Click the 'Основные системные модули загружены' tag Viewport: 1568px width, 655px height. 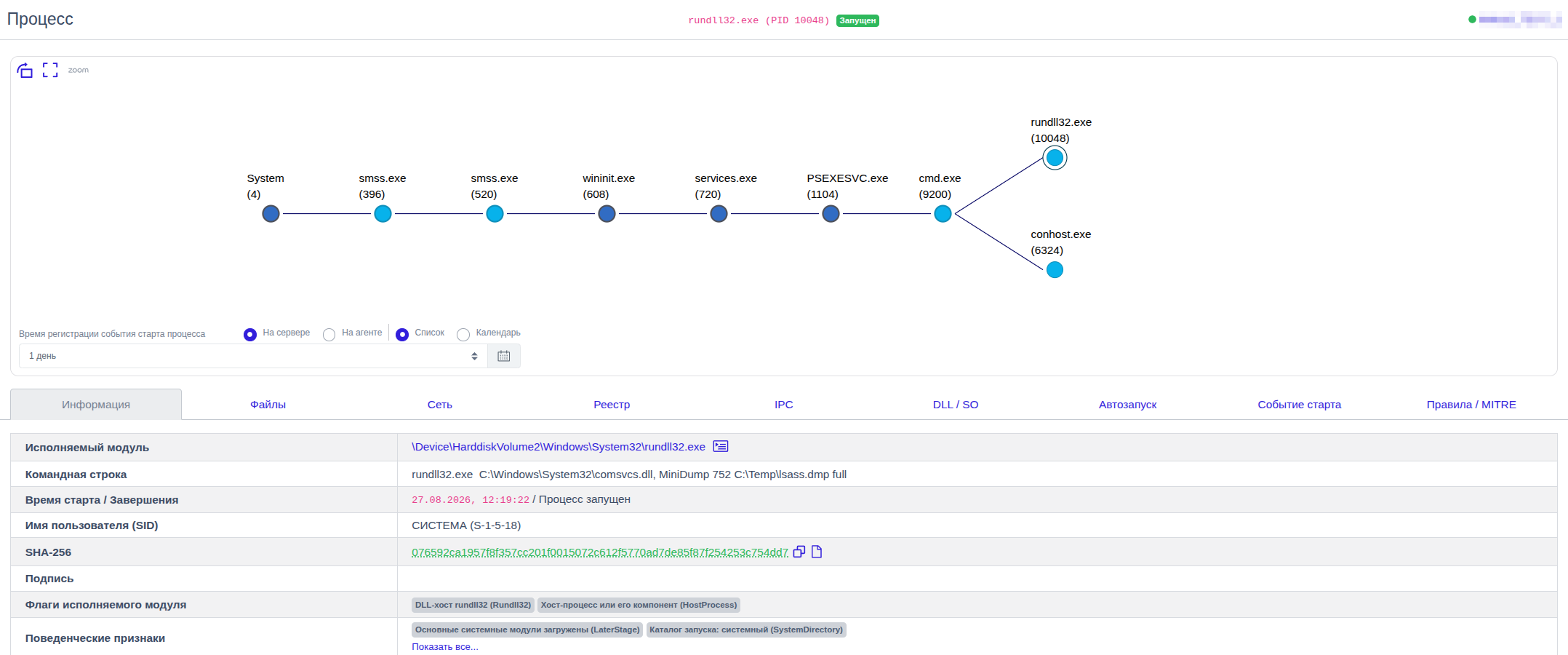(x=527, y=630)
